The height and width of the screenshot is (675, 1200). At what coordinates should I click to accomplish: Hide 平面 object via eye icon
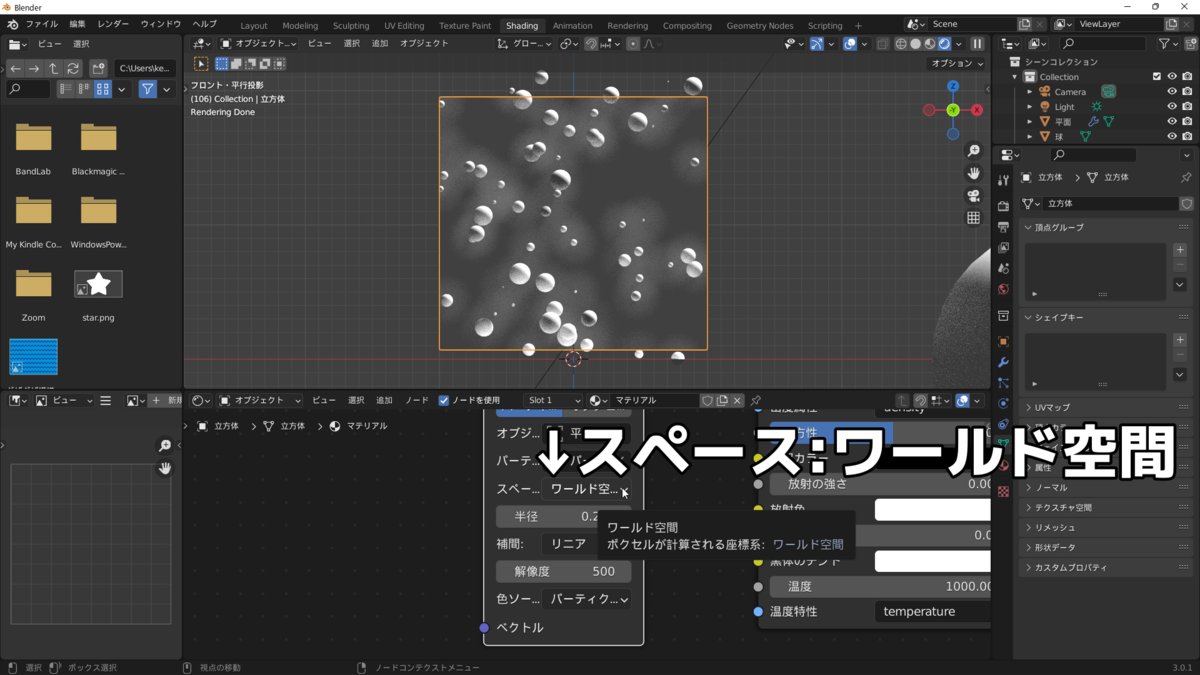coord(1172,122)
